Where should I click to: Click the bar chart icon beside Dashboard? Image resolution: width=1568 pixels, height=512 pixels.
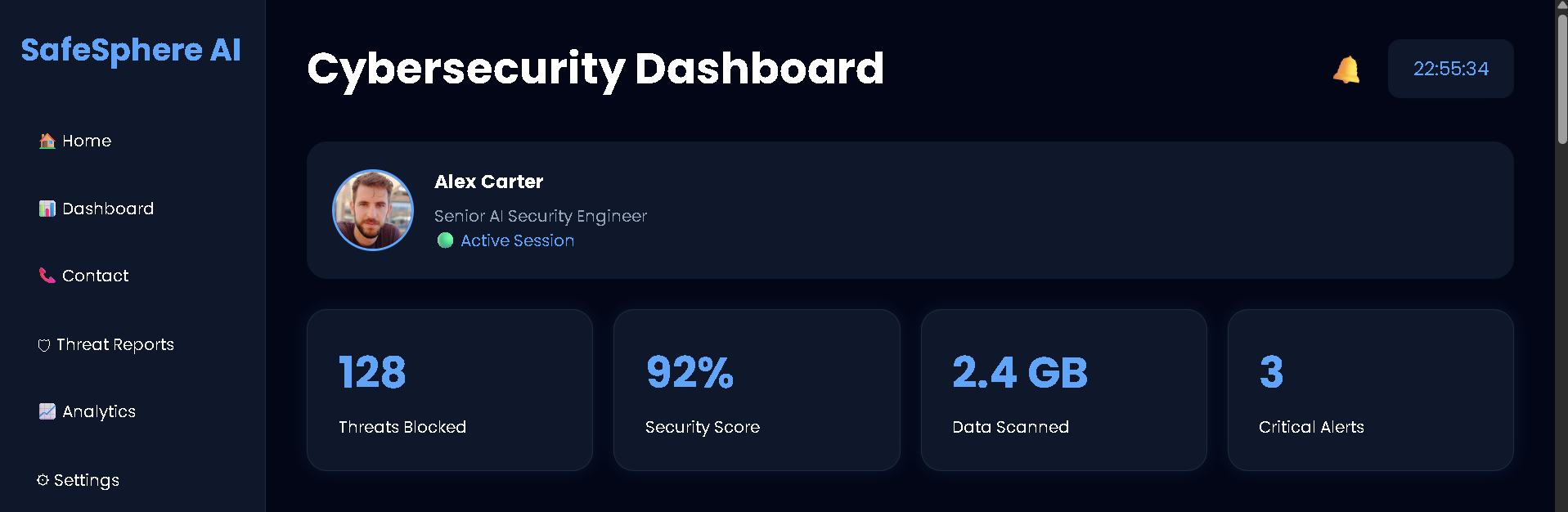pos(47,209)
